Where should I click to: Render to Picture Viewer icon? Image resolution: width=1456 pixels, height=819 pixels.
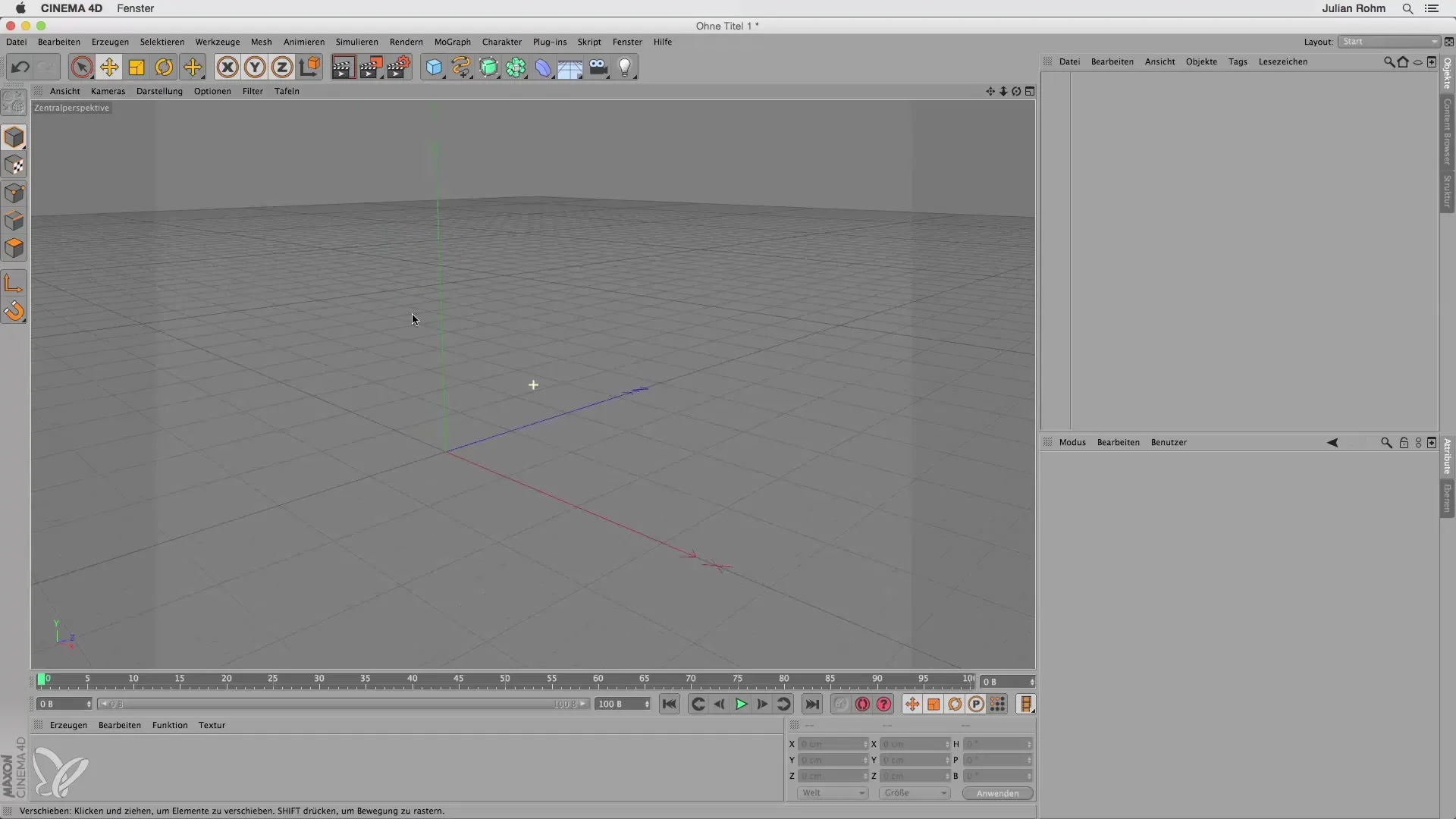(371, 67)
